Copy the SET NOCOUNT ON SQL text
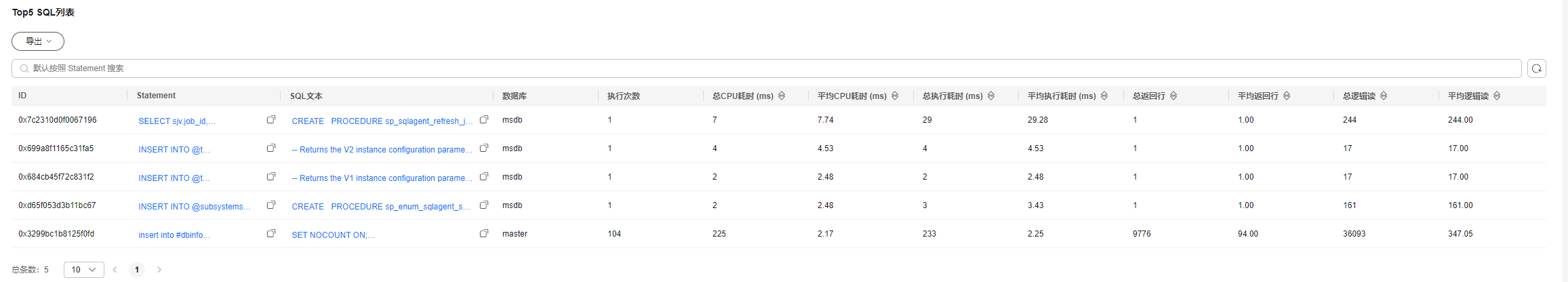The width and height of the screenshot is (1568, 282). click(484, 233)
